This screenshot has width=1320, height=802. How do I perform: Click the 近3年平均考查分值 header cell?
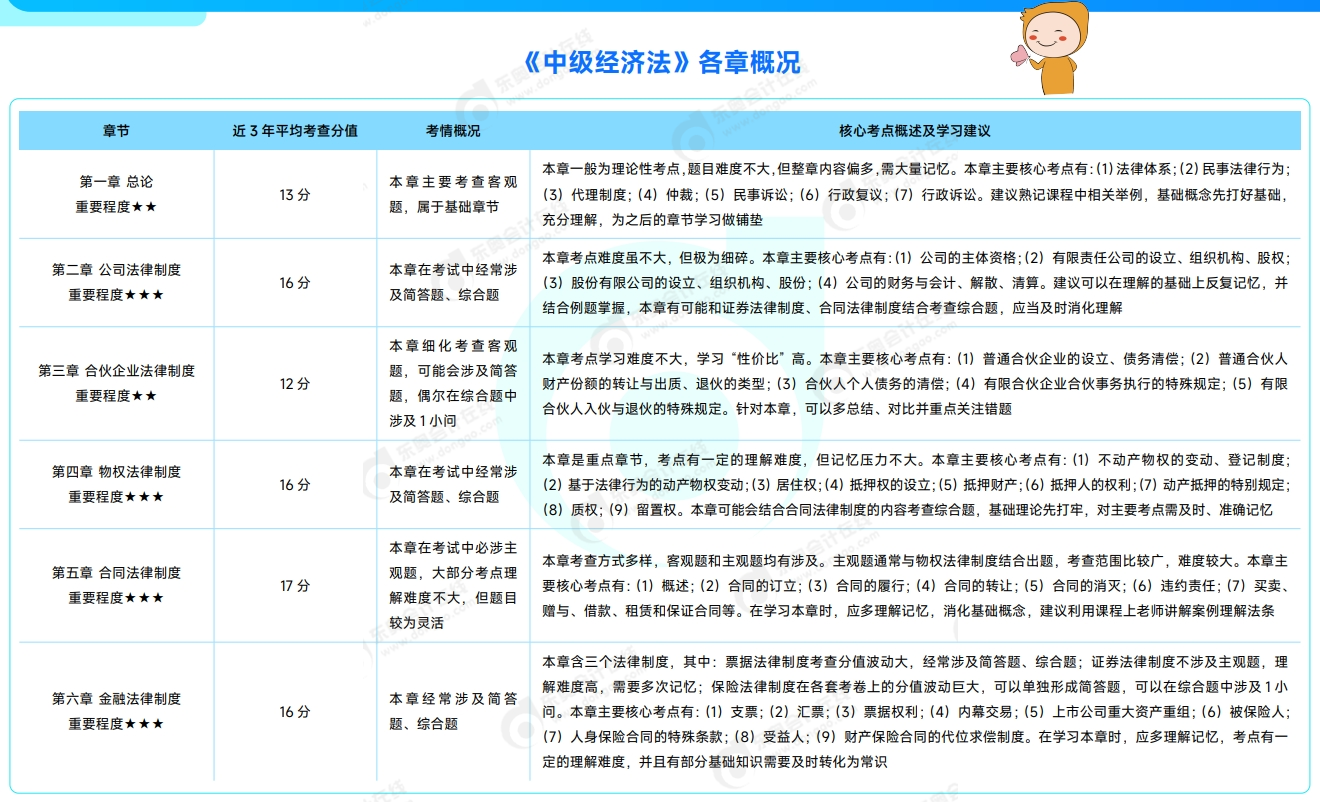[295, 129]
